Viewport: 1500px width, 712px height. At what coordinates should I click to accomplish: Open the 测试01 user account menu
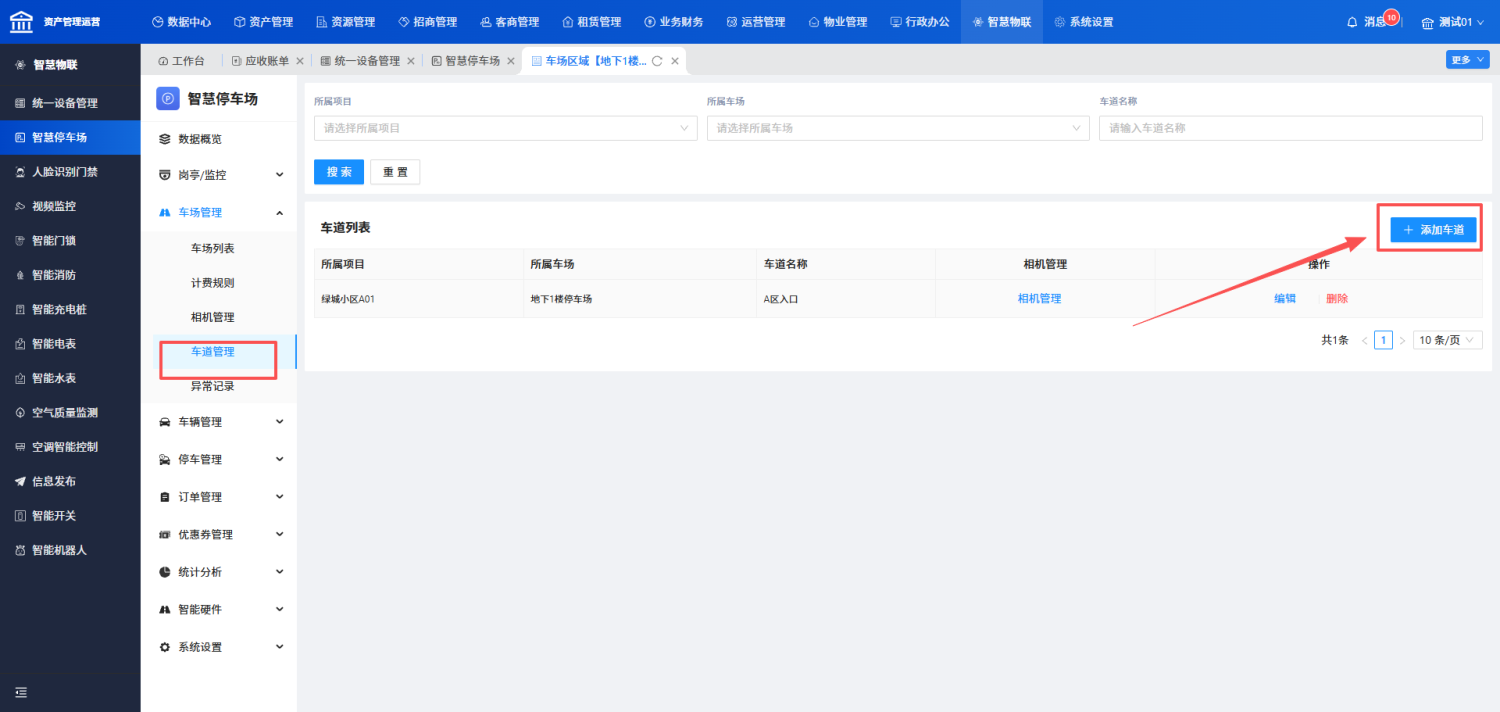[x=1455, y=22]
